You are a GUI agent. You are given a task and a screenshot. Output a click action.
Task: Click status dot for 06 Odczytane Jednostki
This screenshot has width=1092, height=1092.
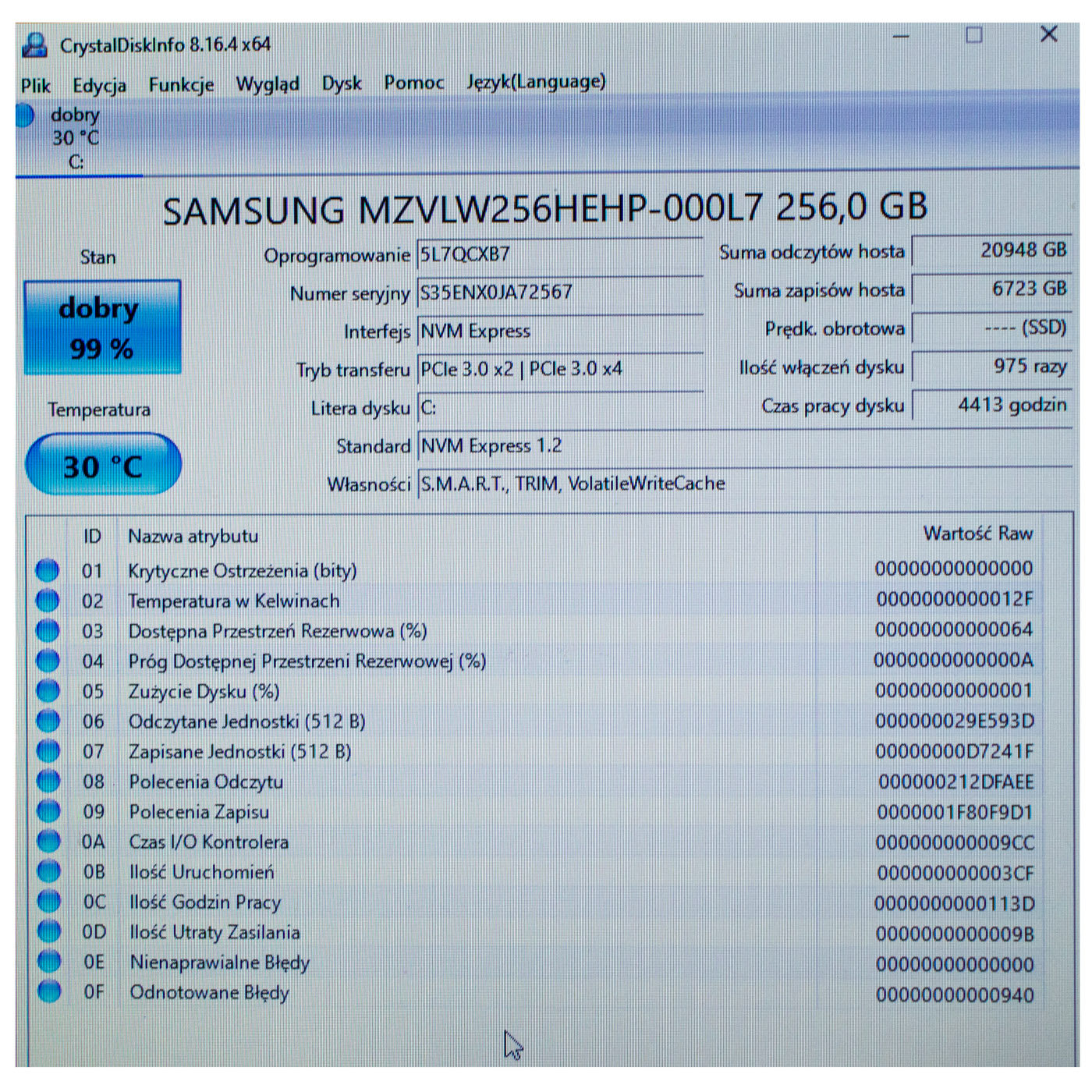click(x=48, y=721)
